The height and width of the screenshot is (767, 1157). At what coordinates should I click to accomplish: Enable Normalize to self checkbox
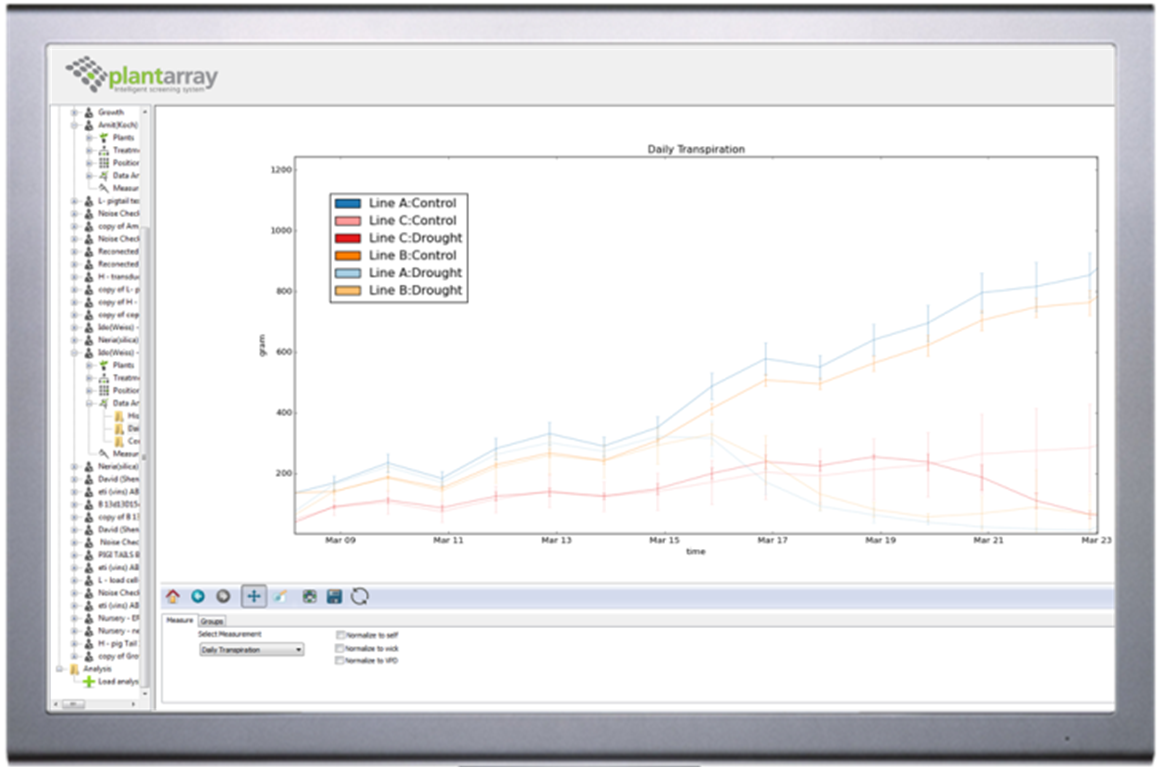[x=341, y=635]
